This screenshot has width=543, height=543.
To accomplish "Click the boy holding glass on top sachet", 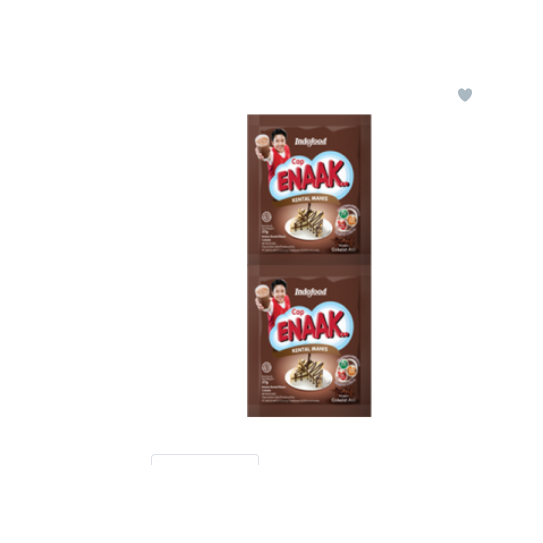I will click(274, 152).
